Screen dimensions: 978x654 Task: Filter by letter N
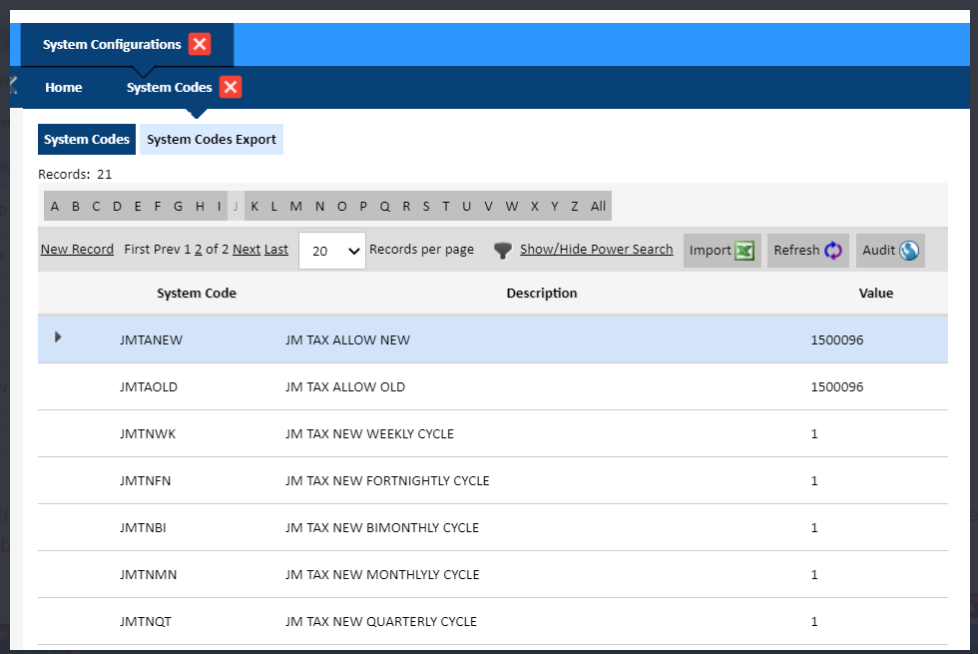[x=320, y=206]
